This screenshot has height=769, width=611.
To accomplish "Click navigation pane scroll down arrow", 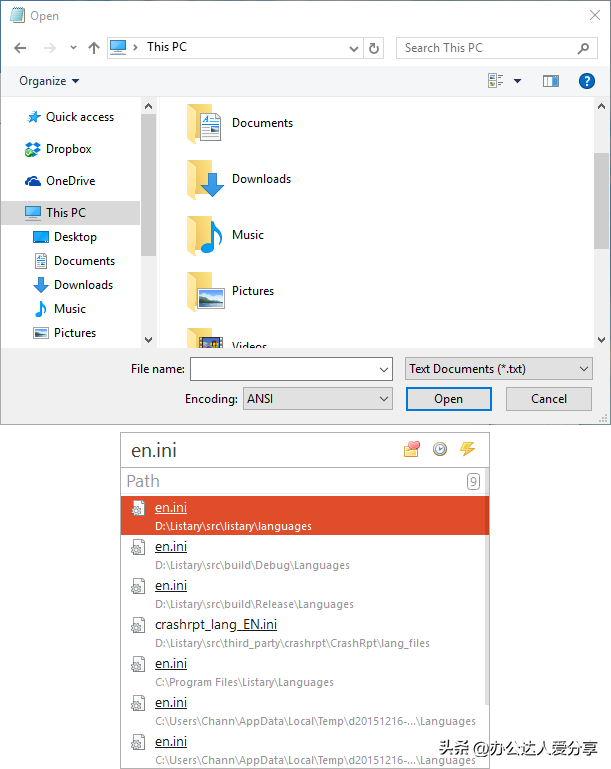I will [149, 339].
